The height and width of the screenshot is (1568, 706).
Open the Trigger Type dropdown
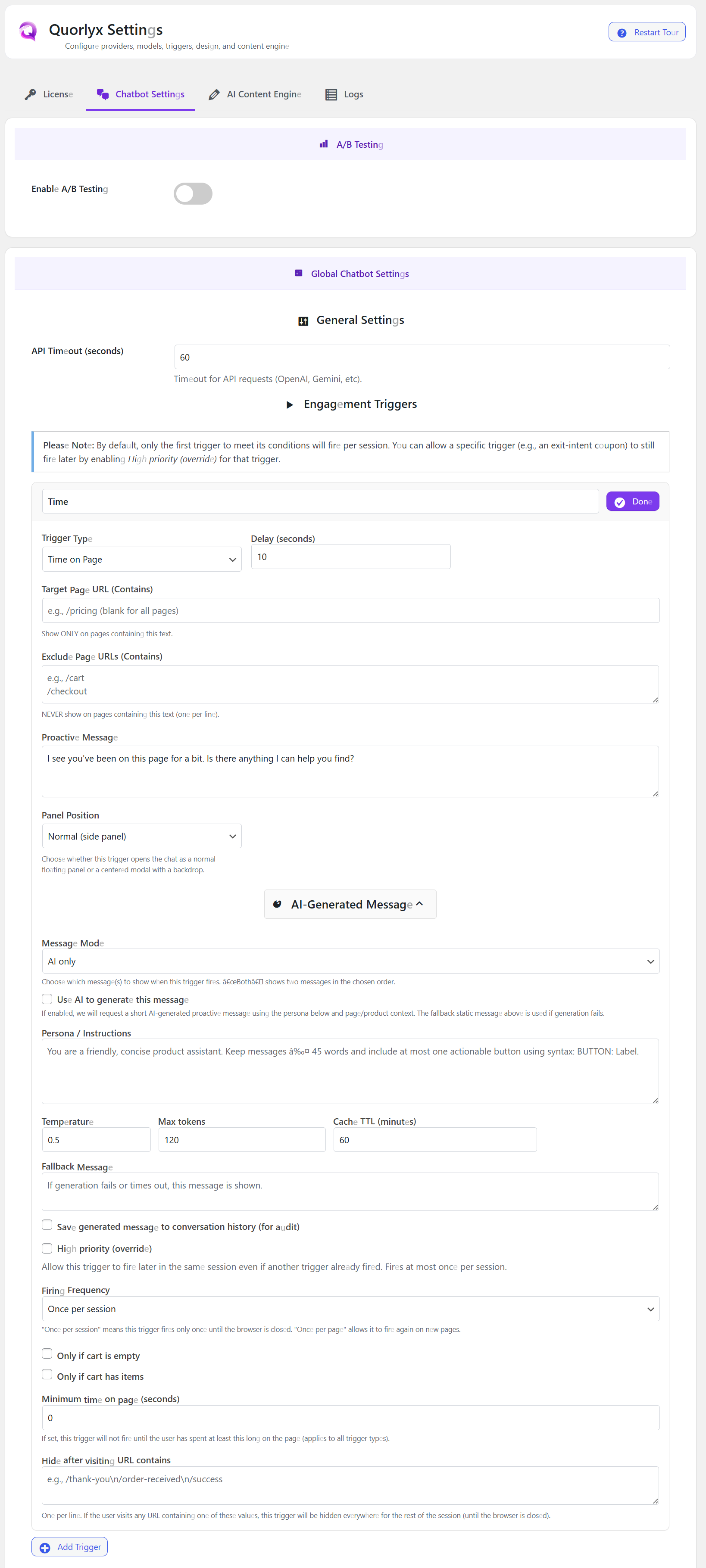pos(141,559)
